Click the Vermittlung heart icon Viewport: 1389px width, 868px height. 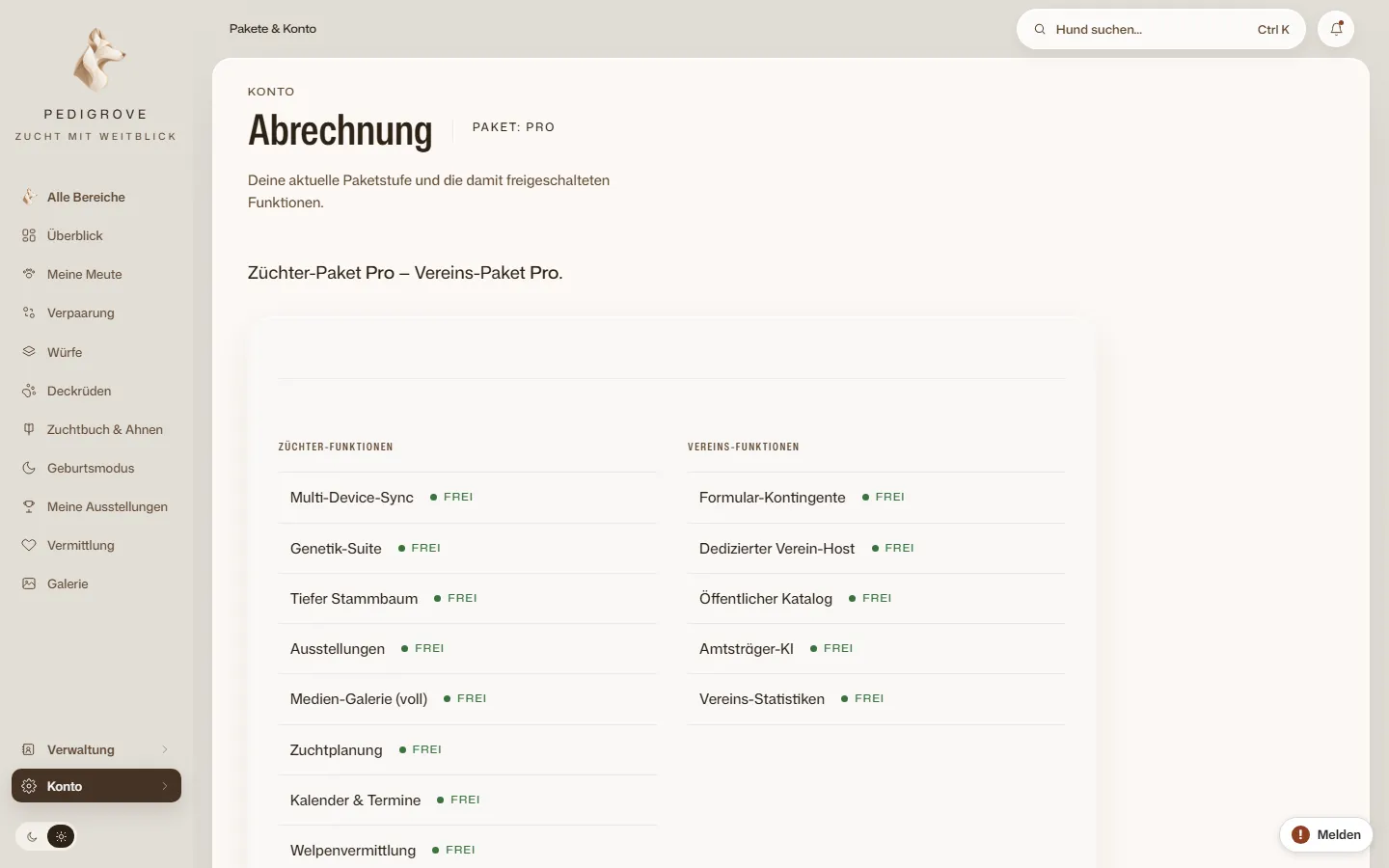click(29, 545)
